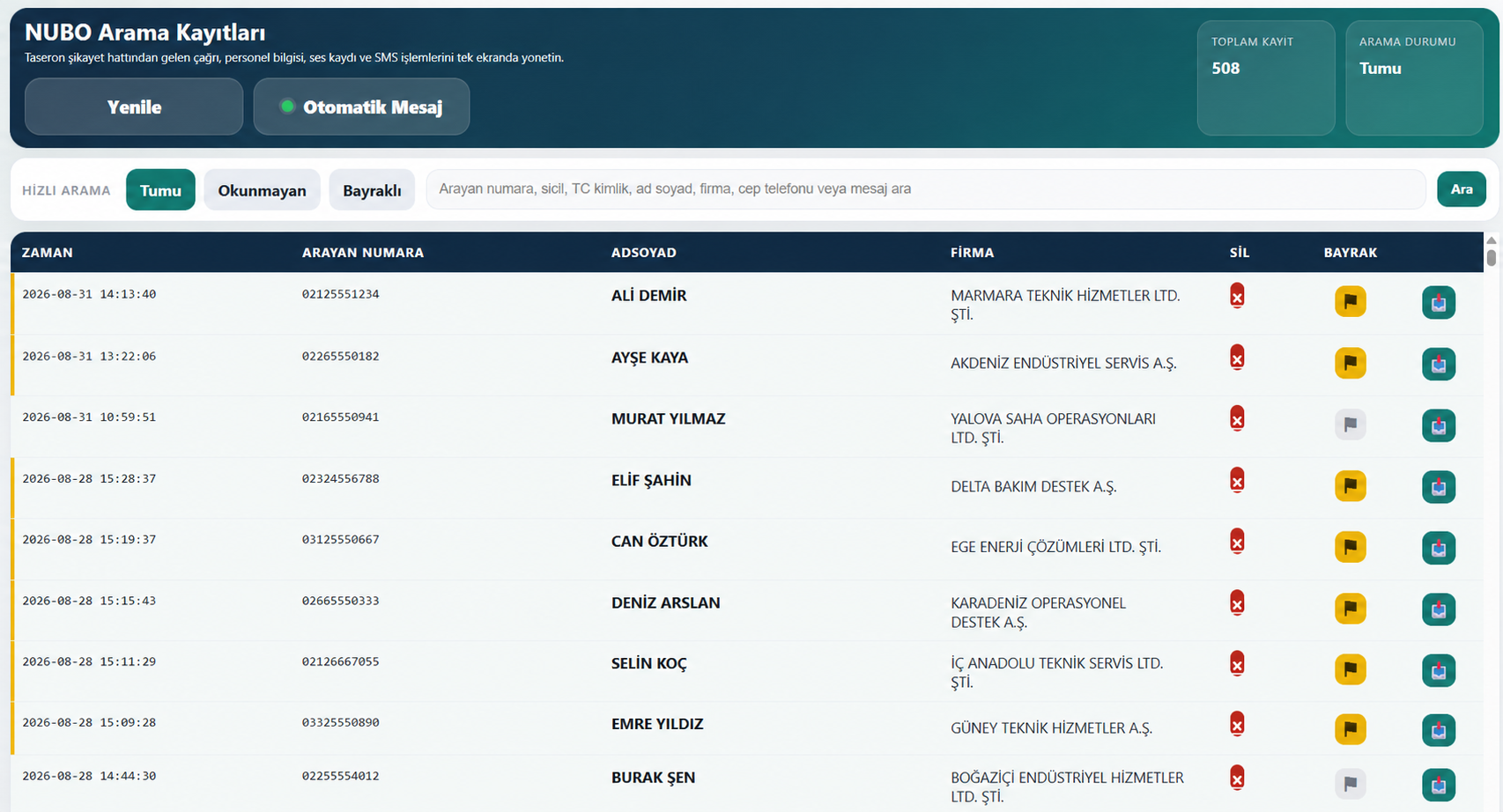This screenshot has height=812, width=1503.
Task: Remove the ELİF ŞAHİN record
Action: click(1237, 480)
